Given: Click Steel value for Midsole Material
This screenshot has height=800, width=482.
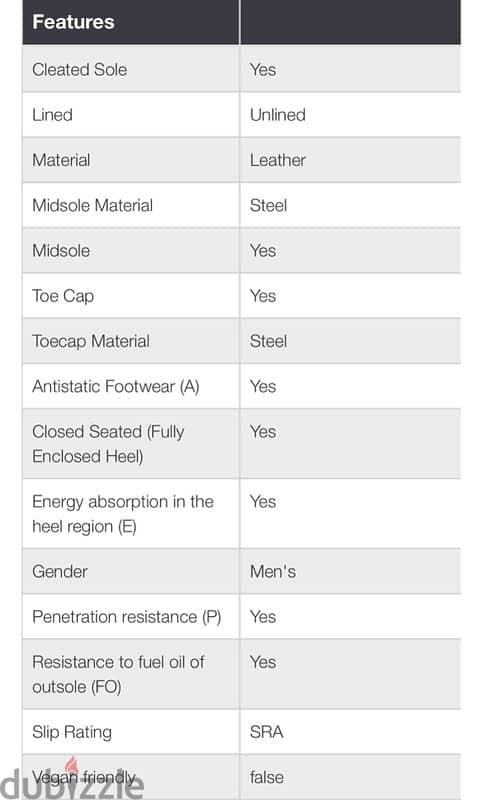Looking at the screenshot, I should (268, 206).
